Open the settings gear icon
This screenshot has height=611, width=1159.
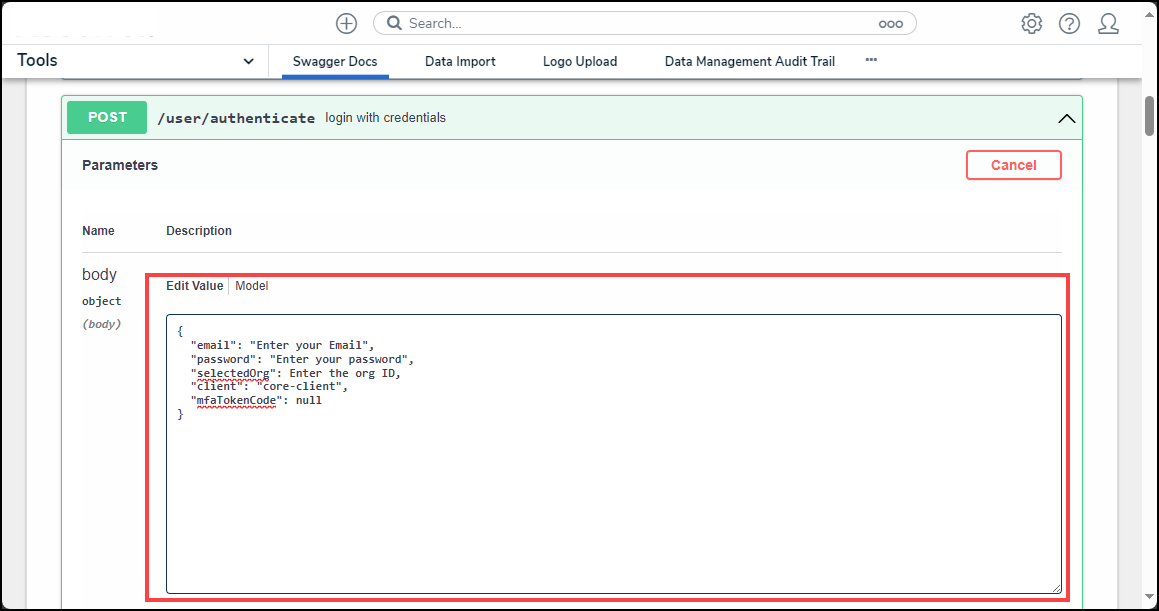coord(1031,24)
